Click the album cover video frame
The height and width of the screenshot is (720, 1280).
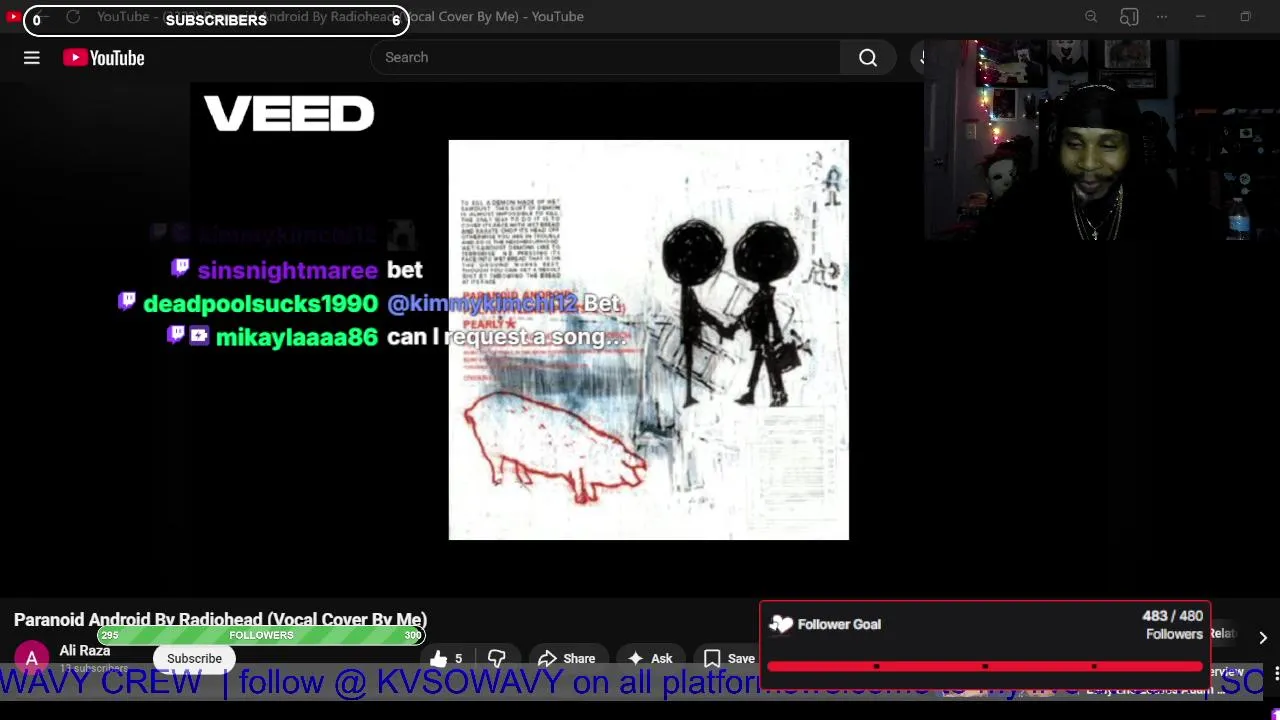649,340
